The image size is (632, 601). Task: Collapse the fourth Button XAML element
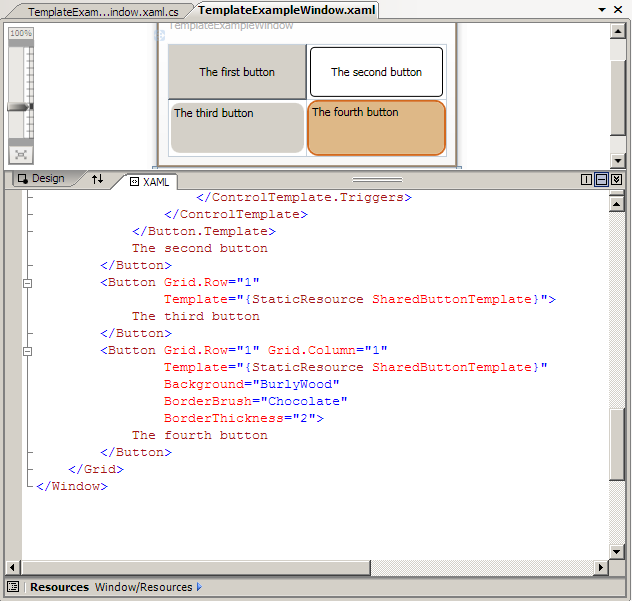[x=27, y=351]
